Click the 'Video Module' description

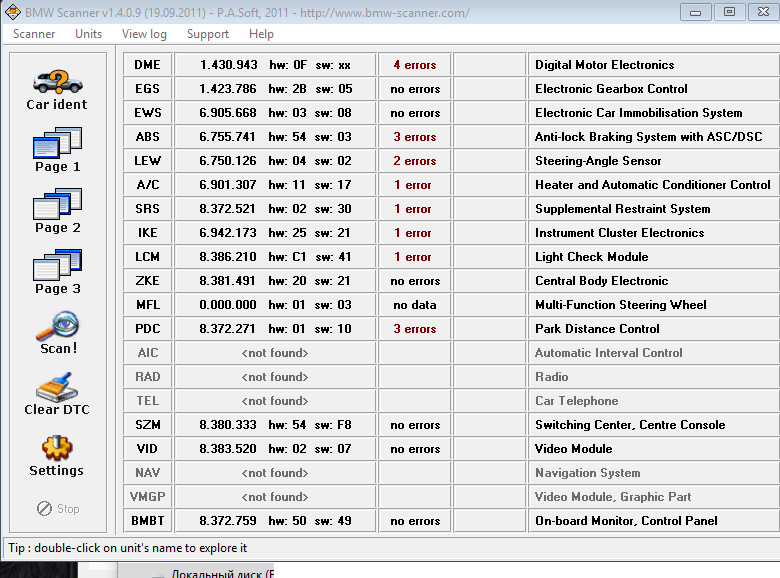[574, 449]
